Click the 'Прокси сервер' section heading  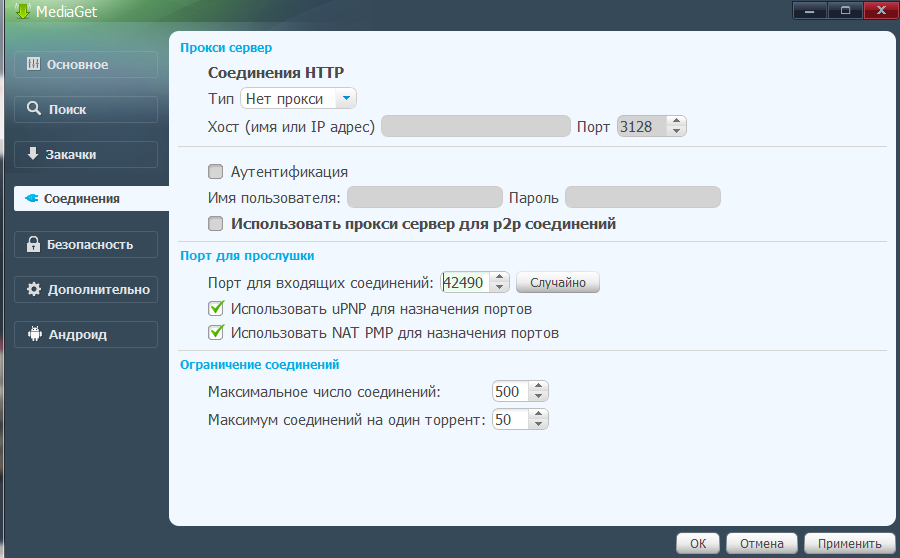[x=226, y=48]
